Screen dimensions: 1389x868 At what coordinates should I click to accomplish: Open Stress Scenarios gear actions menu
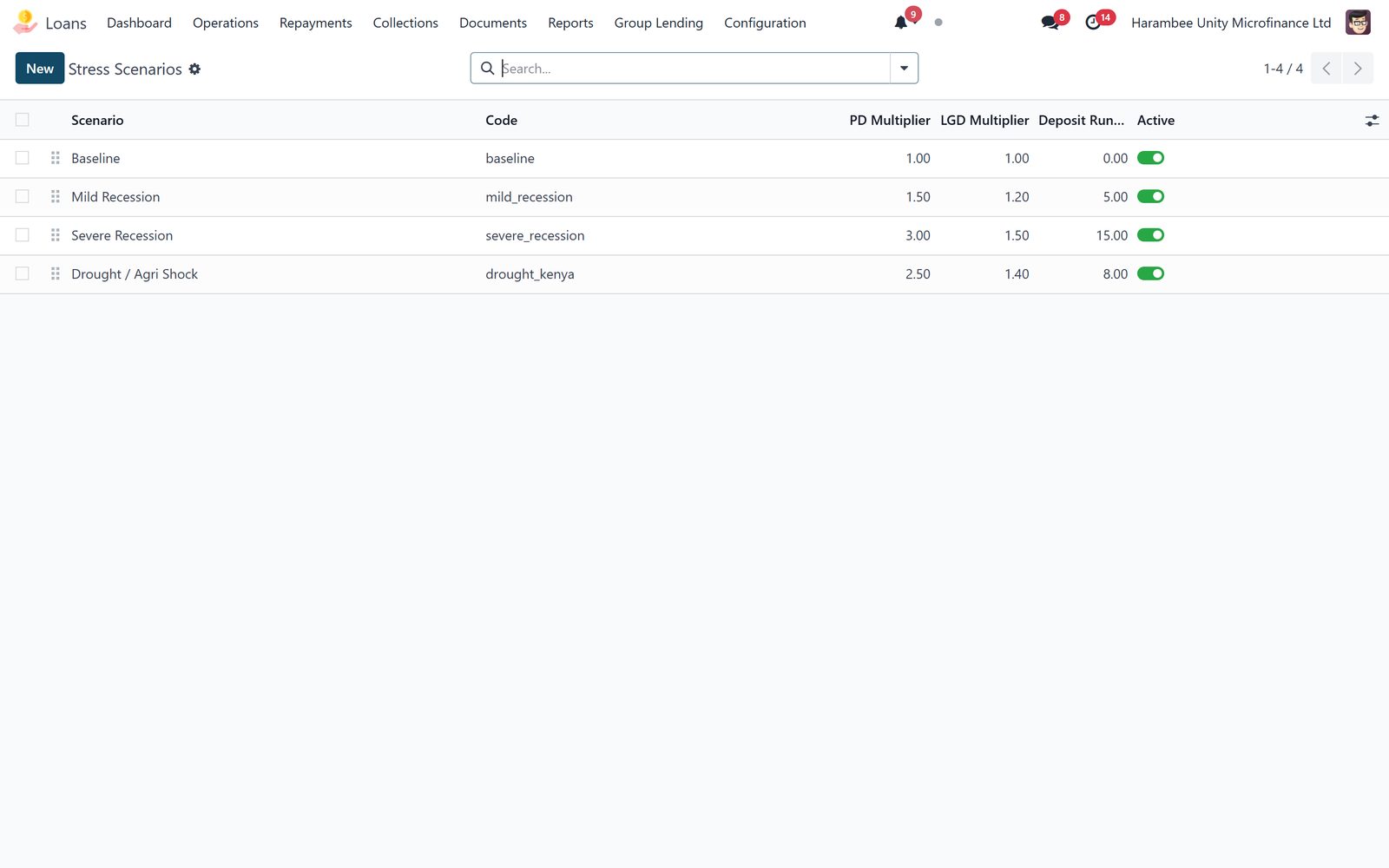(x=194, y=69)
